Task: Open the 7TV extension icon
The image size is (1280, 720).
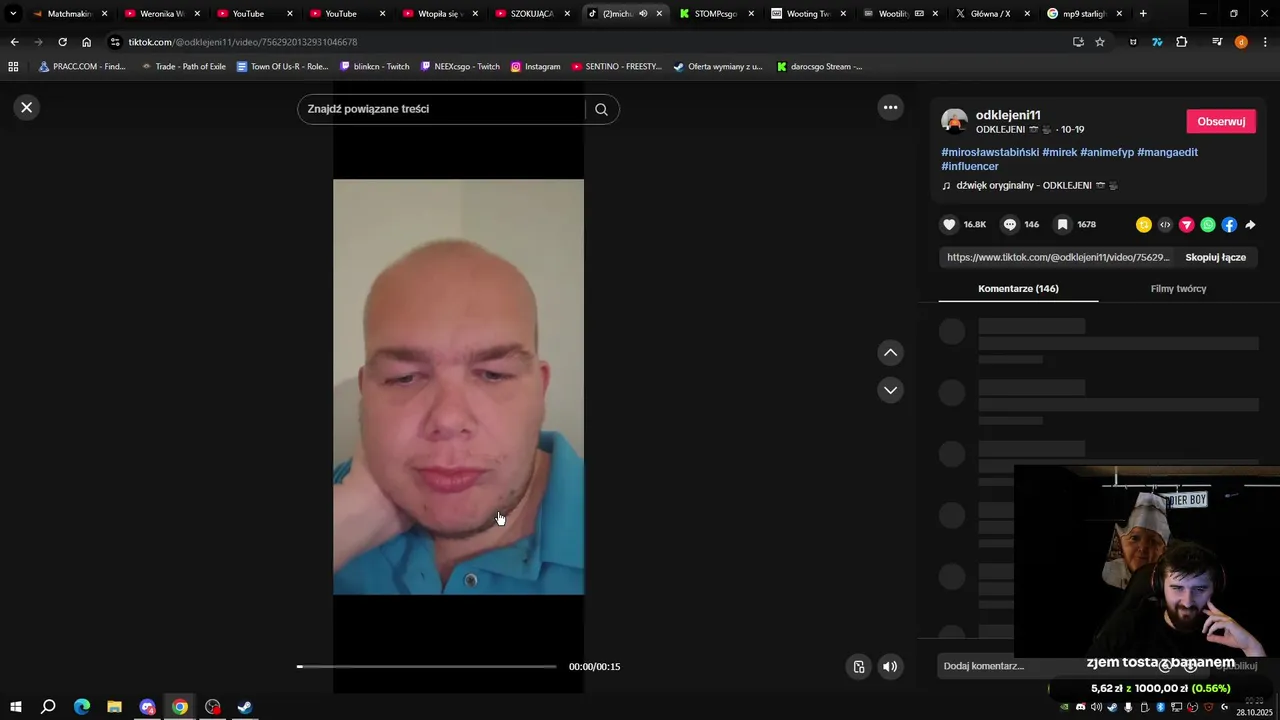Action: [1157, 42]
